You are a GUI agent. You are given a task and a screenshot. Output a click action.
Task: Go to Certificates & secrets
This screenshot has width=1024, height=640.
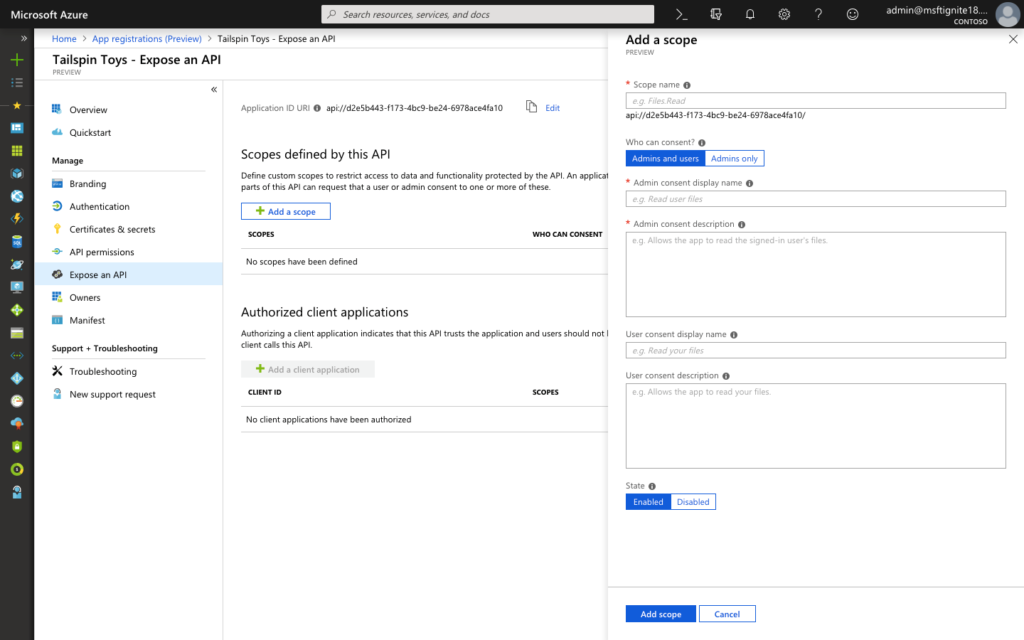coord(112,229)
